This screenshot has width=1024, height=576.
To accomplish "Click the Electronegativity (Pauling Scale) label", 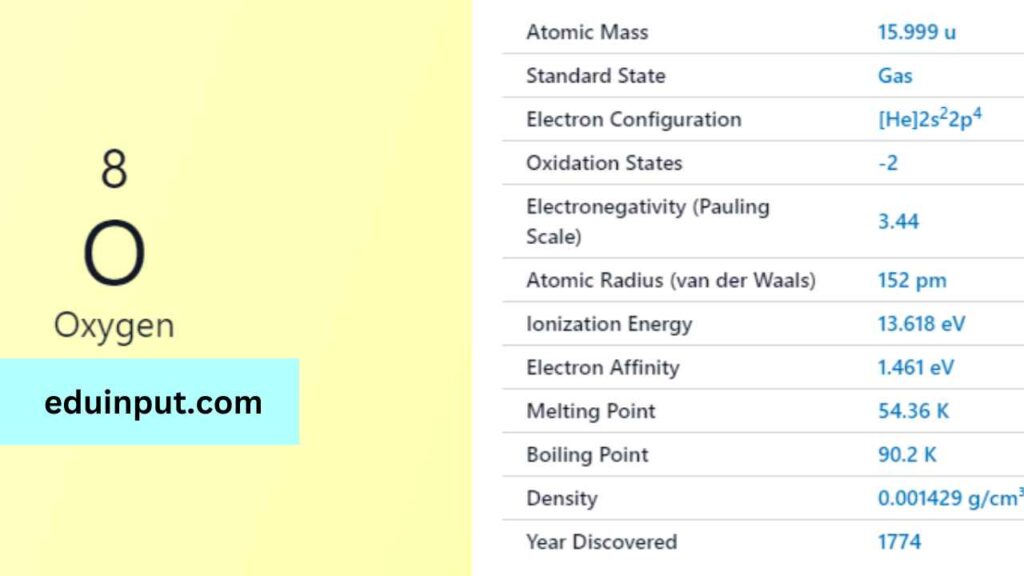I will point(647,221).
